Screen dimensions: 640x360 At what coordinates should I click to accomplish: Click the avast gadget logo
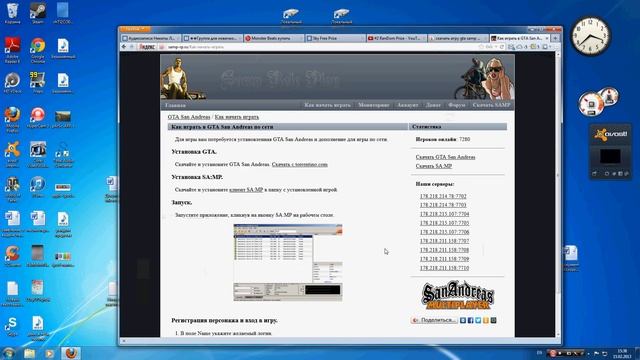pos(611,134)
